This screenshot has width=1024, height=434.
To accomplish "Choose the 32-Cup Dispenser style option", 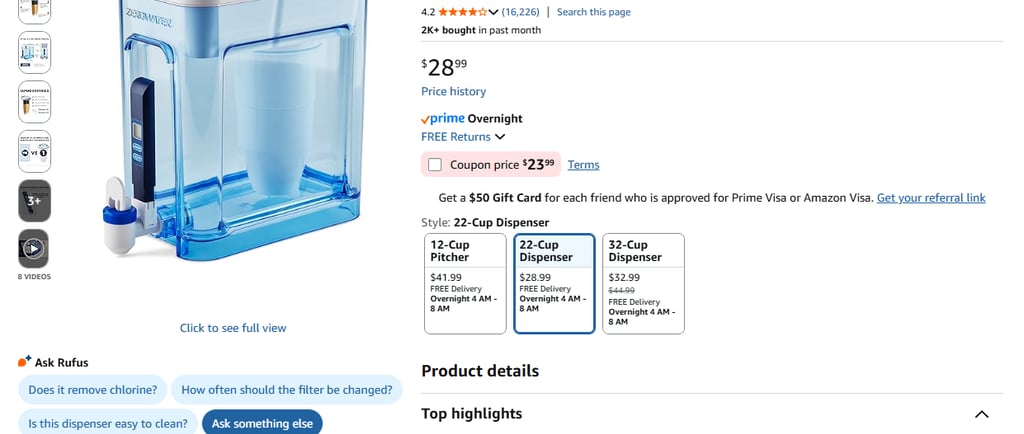I will point(643,283).
